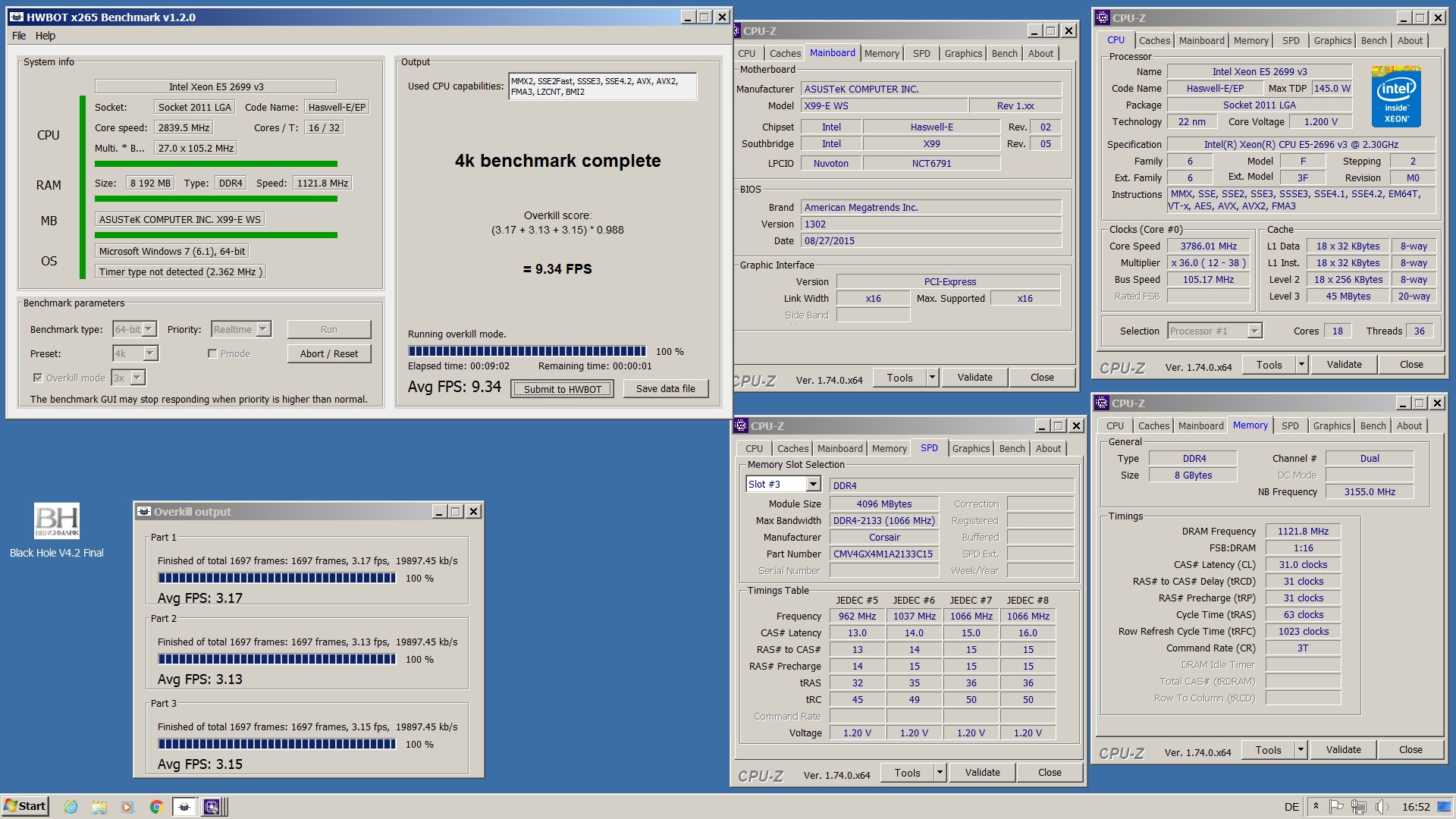Viewport: 1456px width, 819px height.
Task: Click the Submit to HWBOT button
Action: click(x=562, y=389)
